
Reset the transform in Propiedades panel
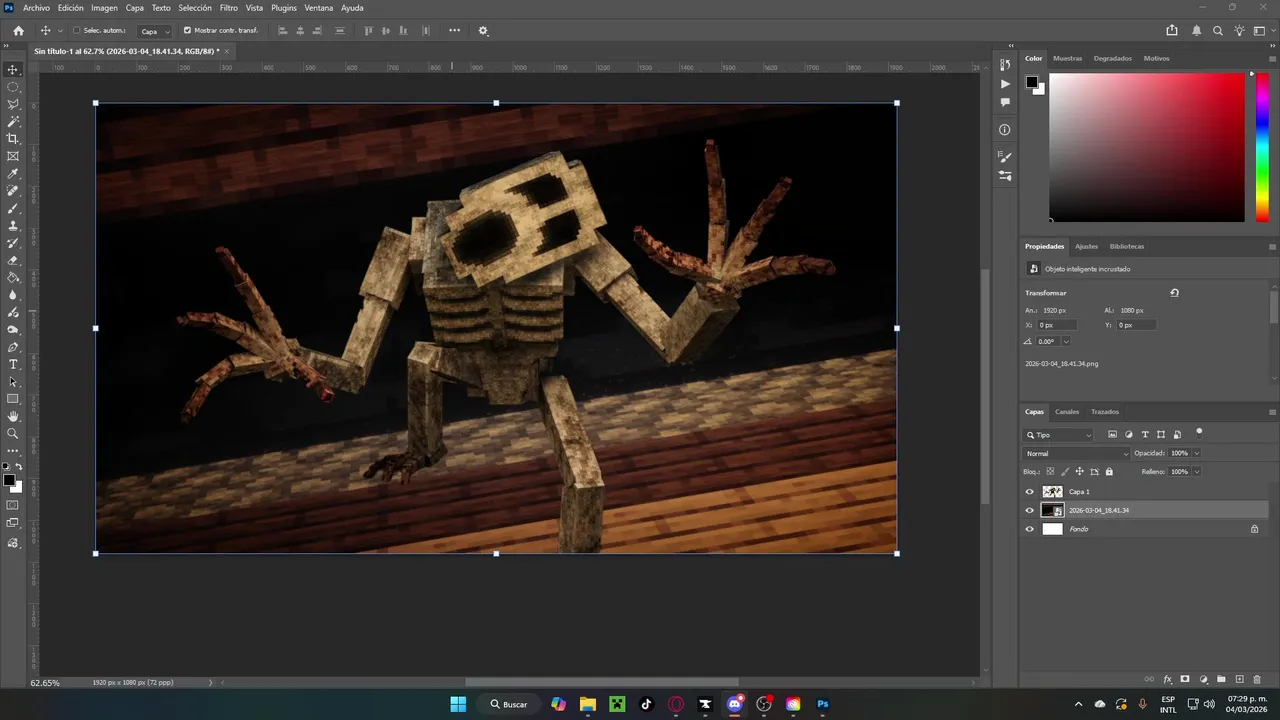pyautogui.click(x=1174, y=293)
